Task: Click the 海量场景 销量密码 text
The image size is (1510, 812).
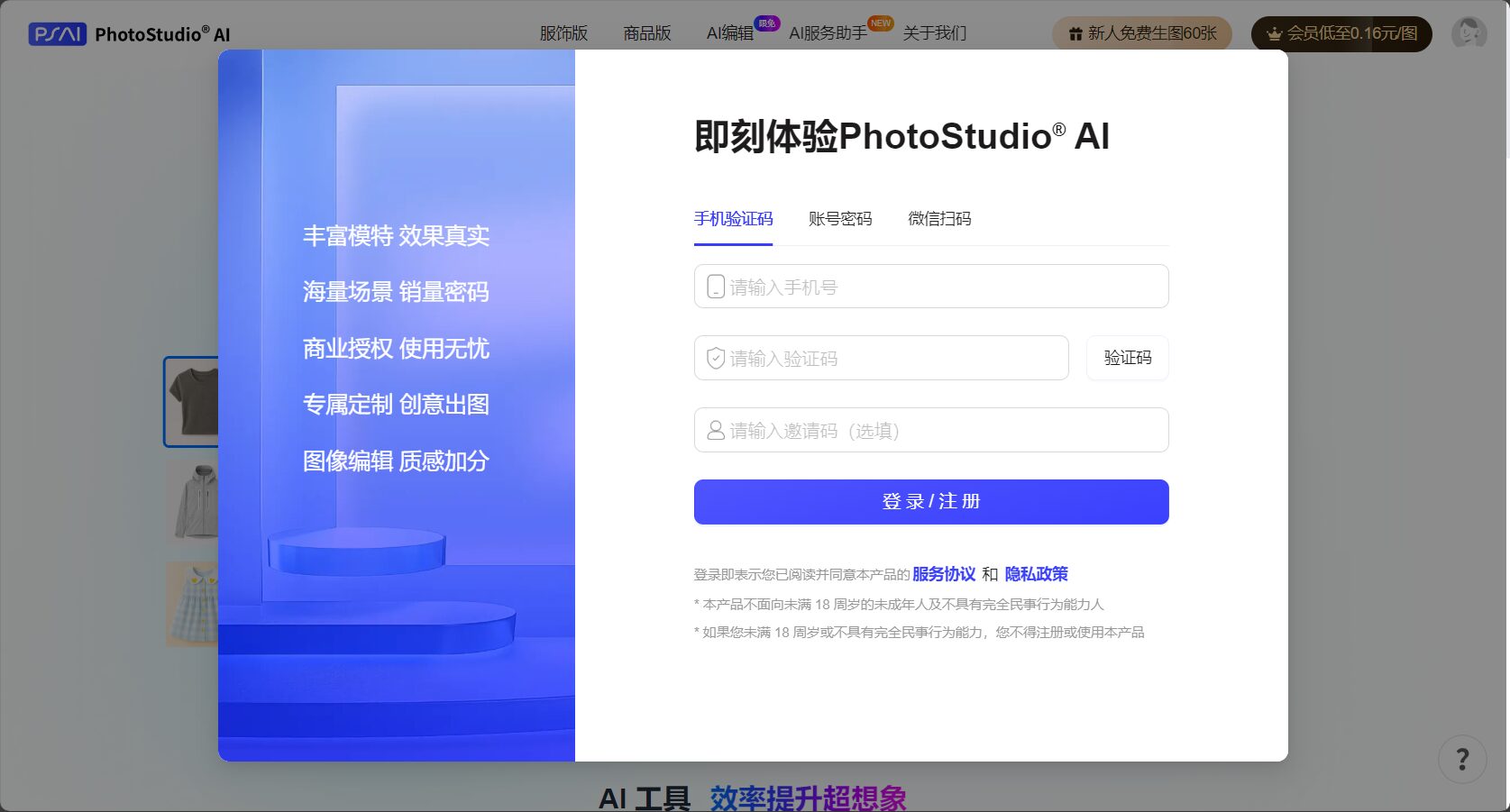Action: click(396, 292)
